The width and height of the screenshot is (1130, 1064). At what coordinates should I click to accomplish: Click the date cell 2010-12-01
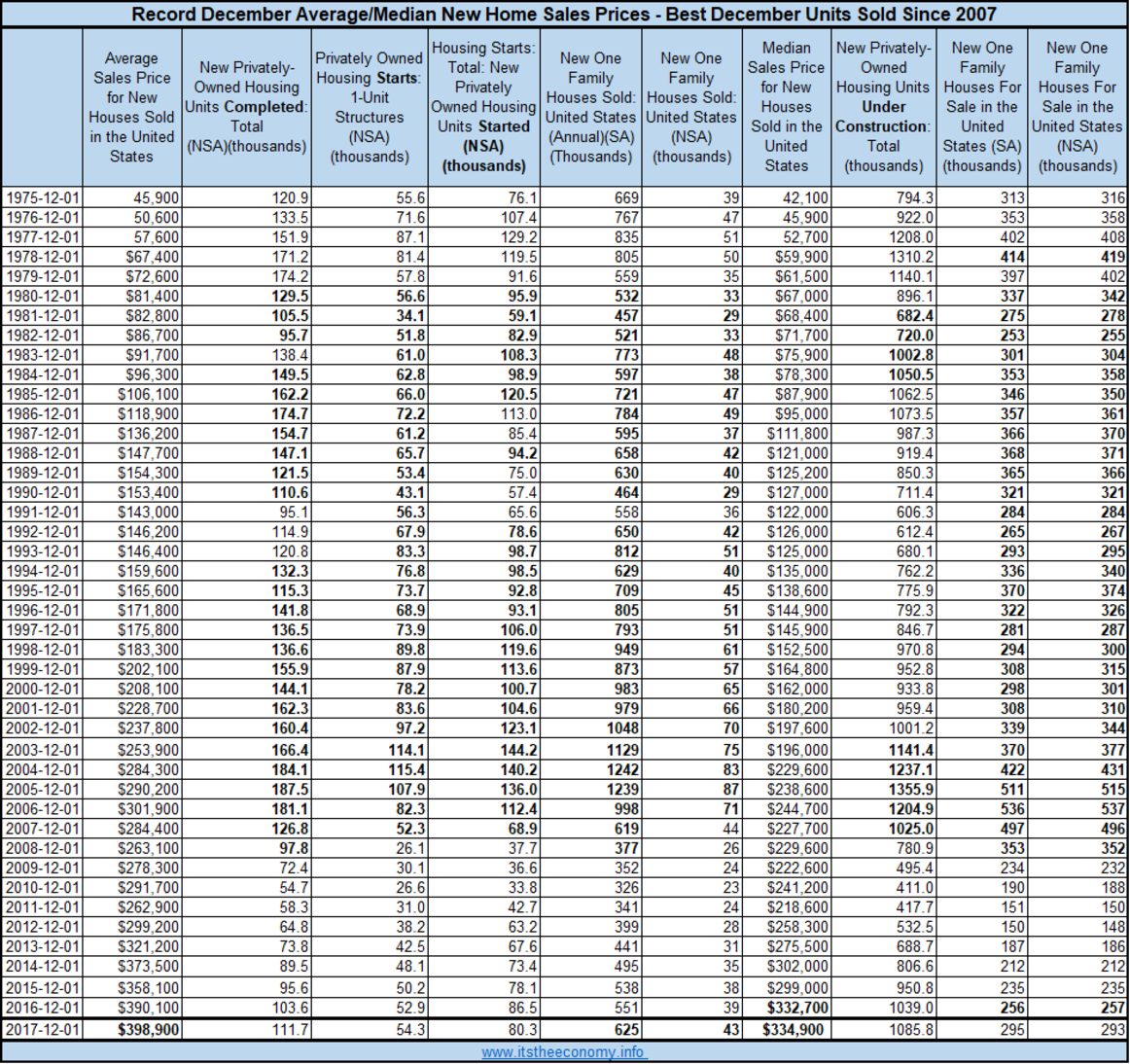[x=43, y=887]
